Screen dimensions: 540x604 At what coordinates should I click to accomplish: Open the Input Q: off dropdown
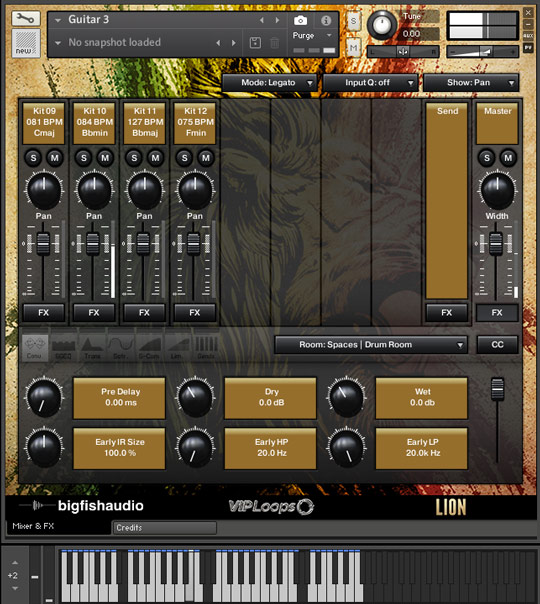point(370,82)
